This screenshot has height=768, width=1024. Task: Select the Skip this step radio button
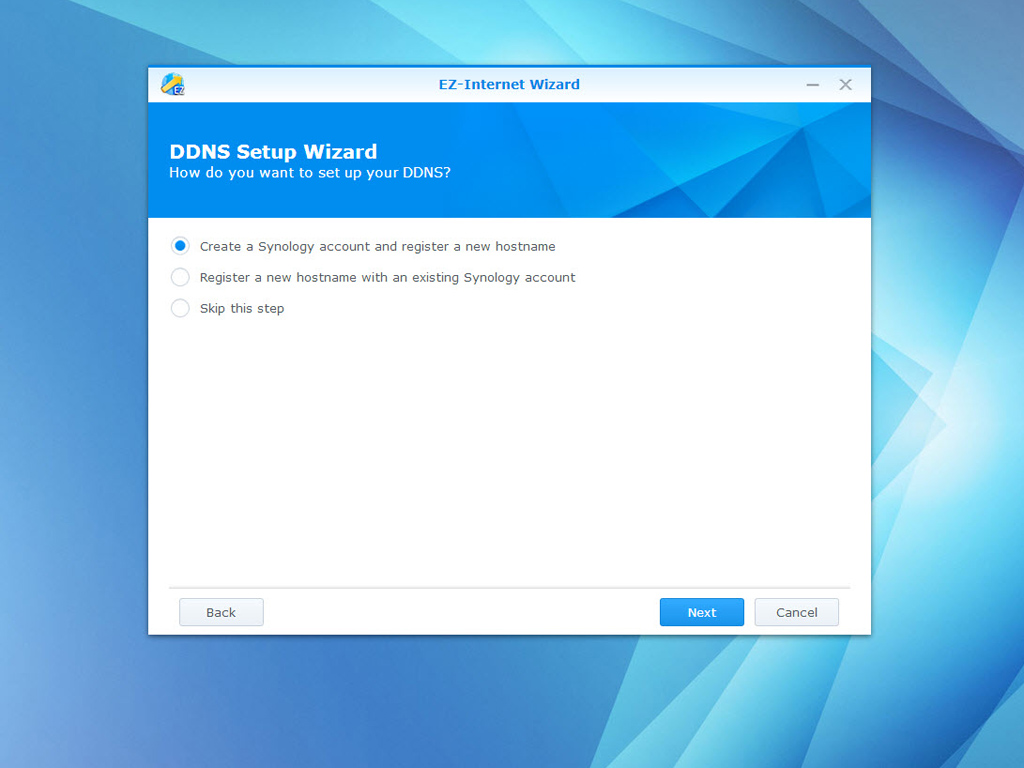[180, 308]
